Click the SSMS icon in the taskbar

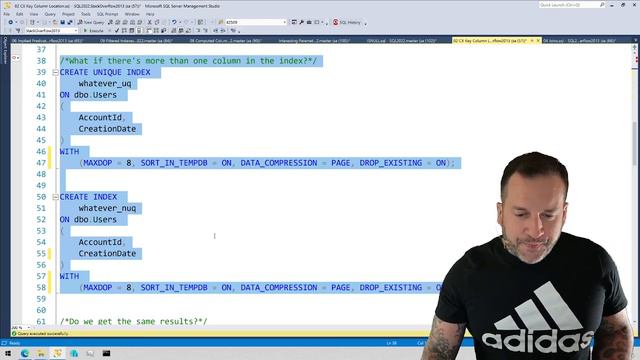pyautogui.click(x=57, y=353)
